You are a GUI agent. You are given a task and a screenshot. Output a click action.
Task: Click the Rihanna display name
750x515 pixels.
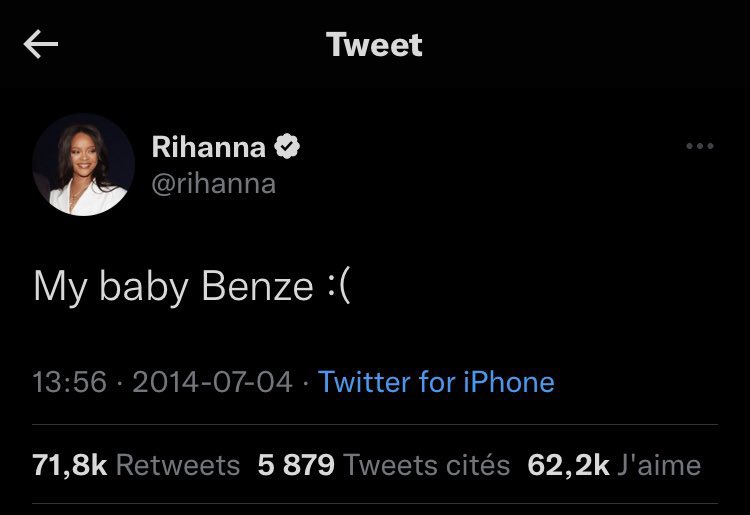(x=209, y=146)
